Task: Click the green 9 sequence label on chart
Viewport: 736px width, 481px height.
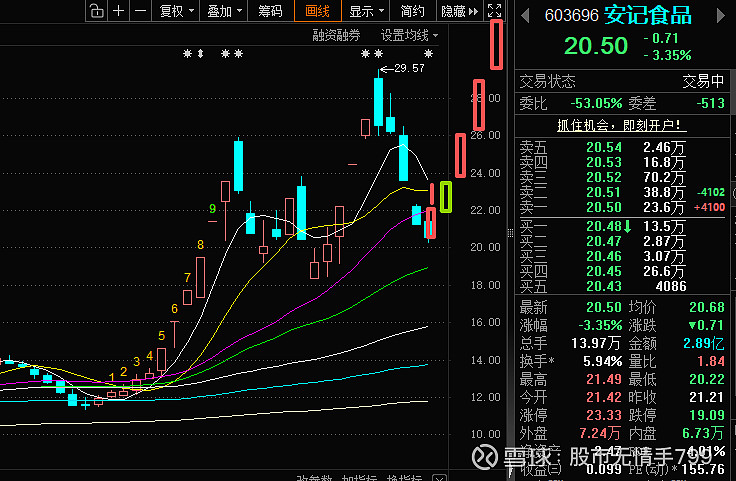Action: point(213,208)
